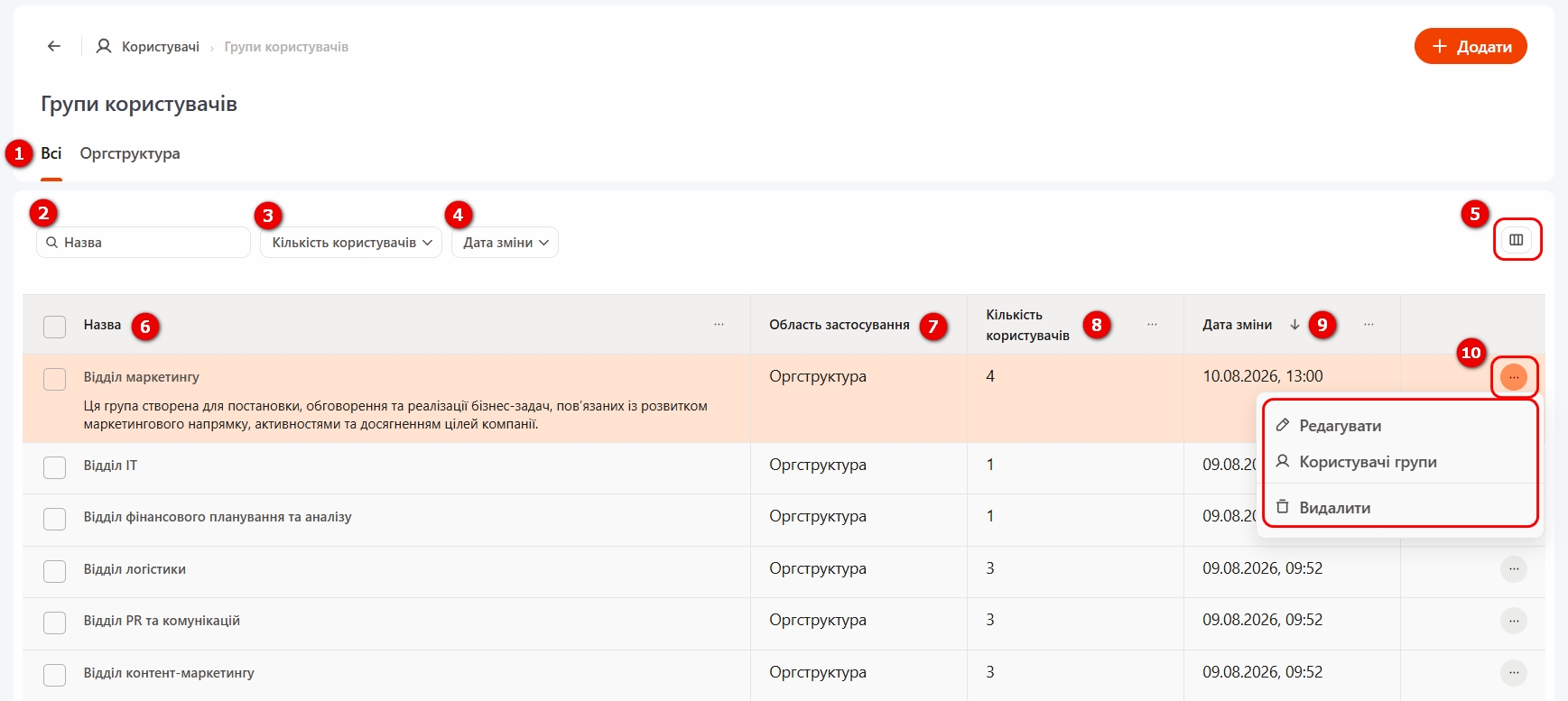Click the Відділ PR та комунікацій name
The width and height of the screenshot is (1568, 701).
162,621
